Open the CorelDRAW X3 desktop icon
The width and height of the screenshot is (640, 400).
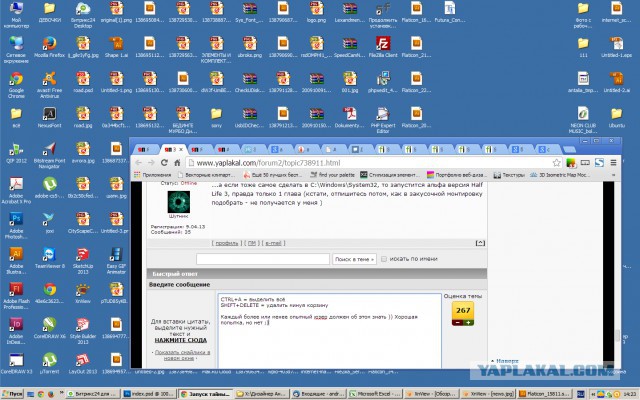point(16,361)
